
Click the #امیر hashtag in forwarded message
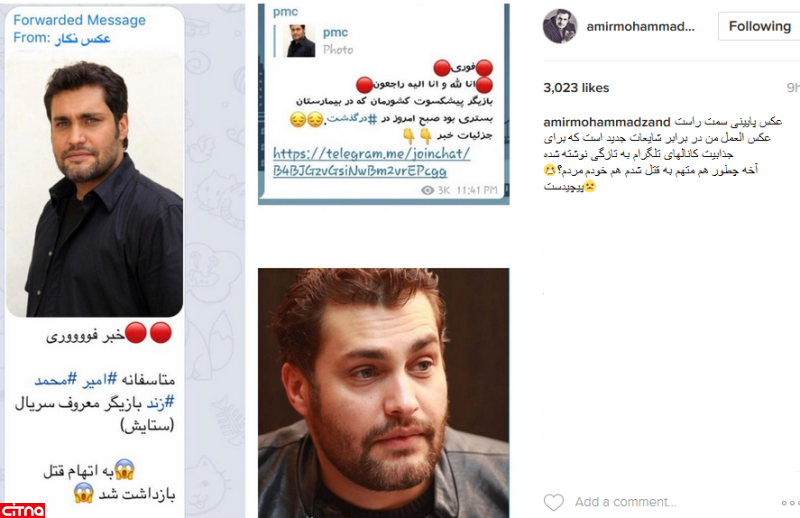[99, 379]
